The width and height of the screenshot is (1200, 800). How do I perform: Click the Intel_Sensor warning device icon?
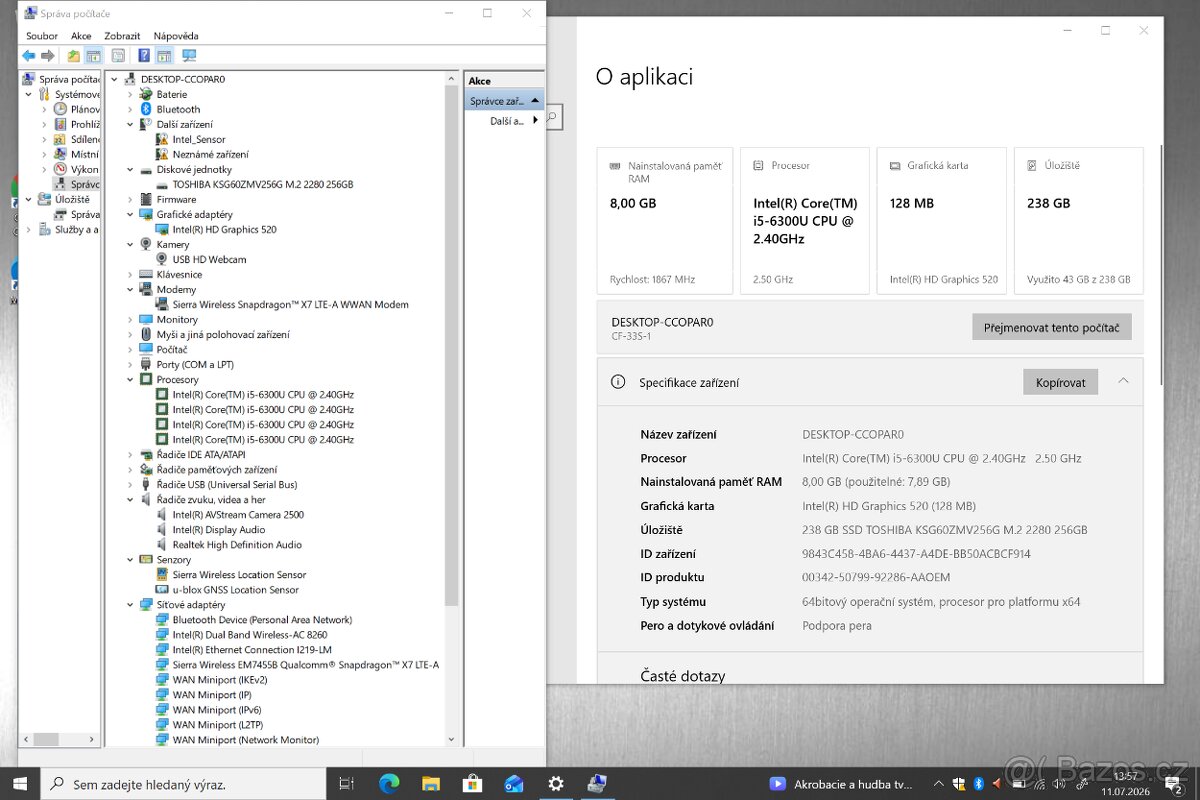(x=162, y=139)
